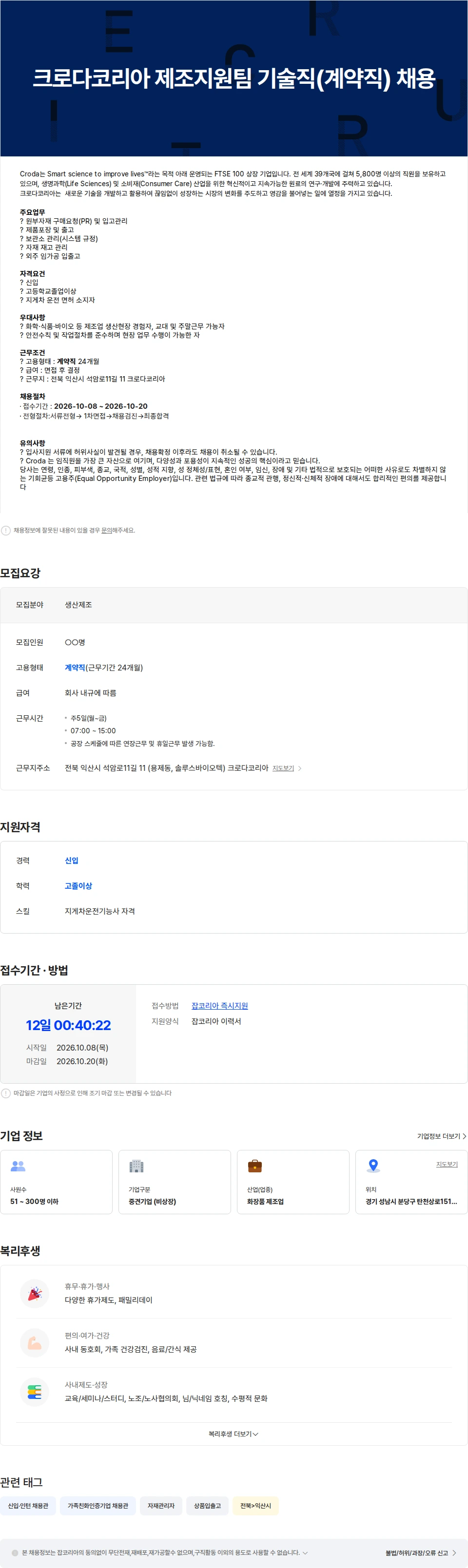Expand the copyright notice dropdown arrow
This screenshot has height=1568, width=468.
(305, 1552)
